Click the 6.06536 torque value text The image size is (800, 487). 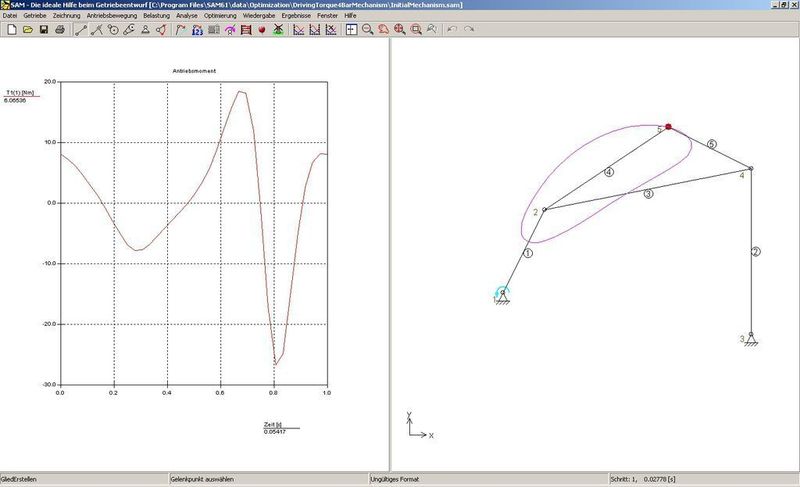[x=15, y=100]
